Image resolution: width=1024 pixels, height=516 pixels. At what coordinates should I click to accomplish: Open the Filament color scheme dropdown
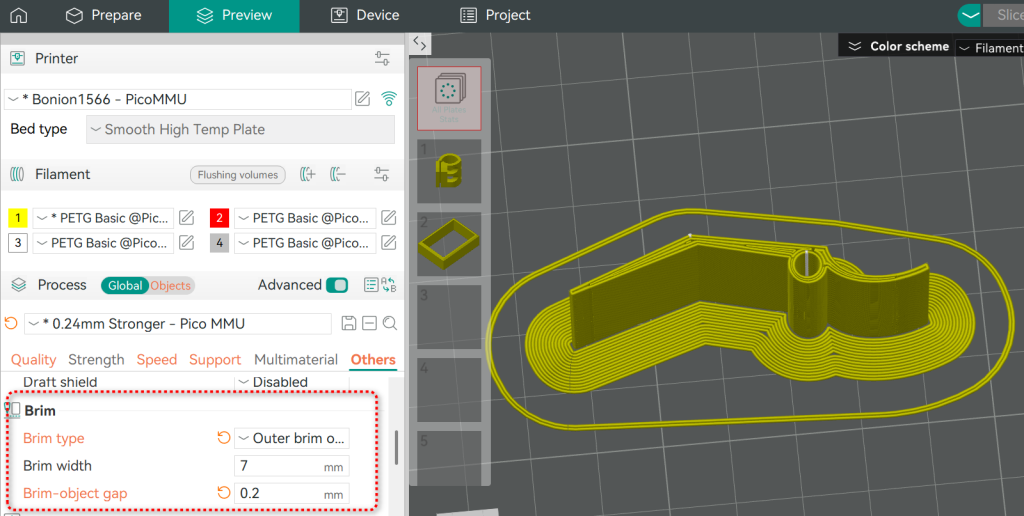coord(990,48)
